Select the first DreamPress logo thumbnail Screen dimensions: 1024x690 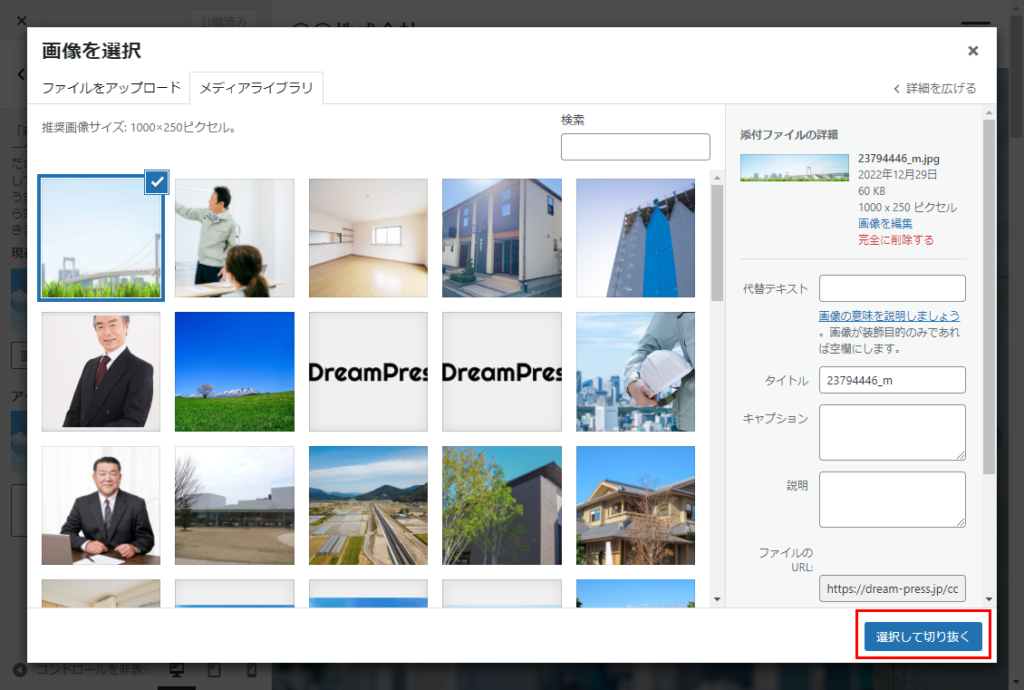[x=368, y=371]
